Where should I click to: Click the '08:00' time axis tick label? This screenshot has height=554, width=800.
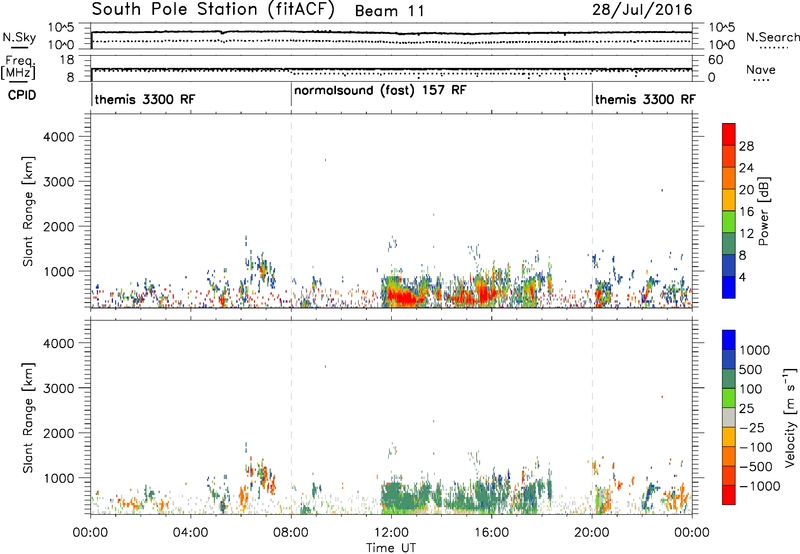[291, 533]
